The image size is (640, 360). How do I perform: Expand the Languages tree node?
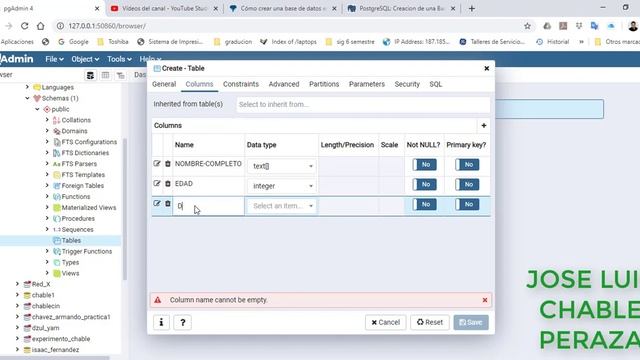(27, 87)
